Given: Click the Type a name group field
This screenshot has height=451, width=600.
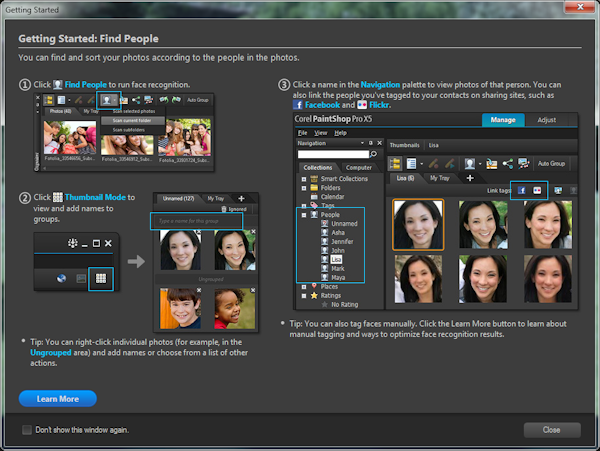Looking at the screenshot, I should click(188, 220).
